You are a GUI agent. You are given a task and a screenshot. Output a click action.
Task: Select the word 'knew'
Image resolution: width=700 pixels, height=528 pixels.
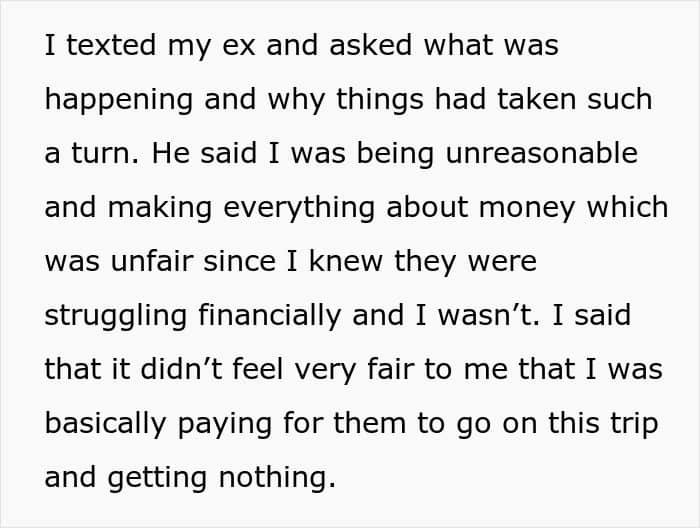click(x=346, y=261)
